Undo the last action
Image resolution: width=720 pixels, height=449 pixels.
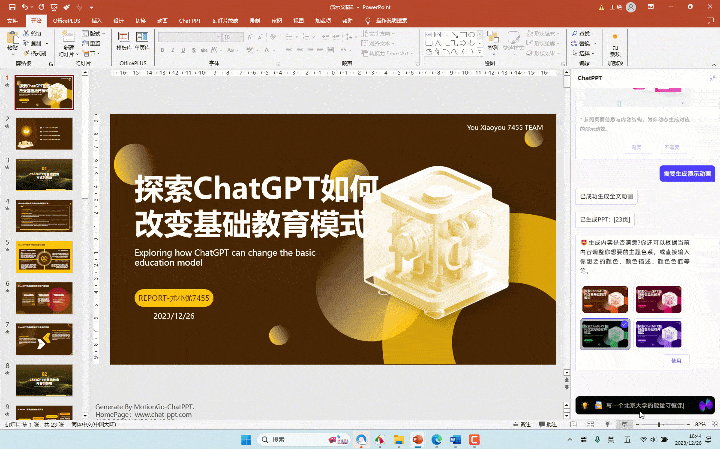(x=25, y=7)
